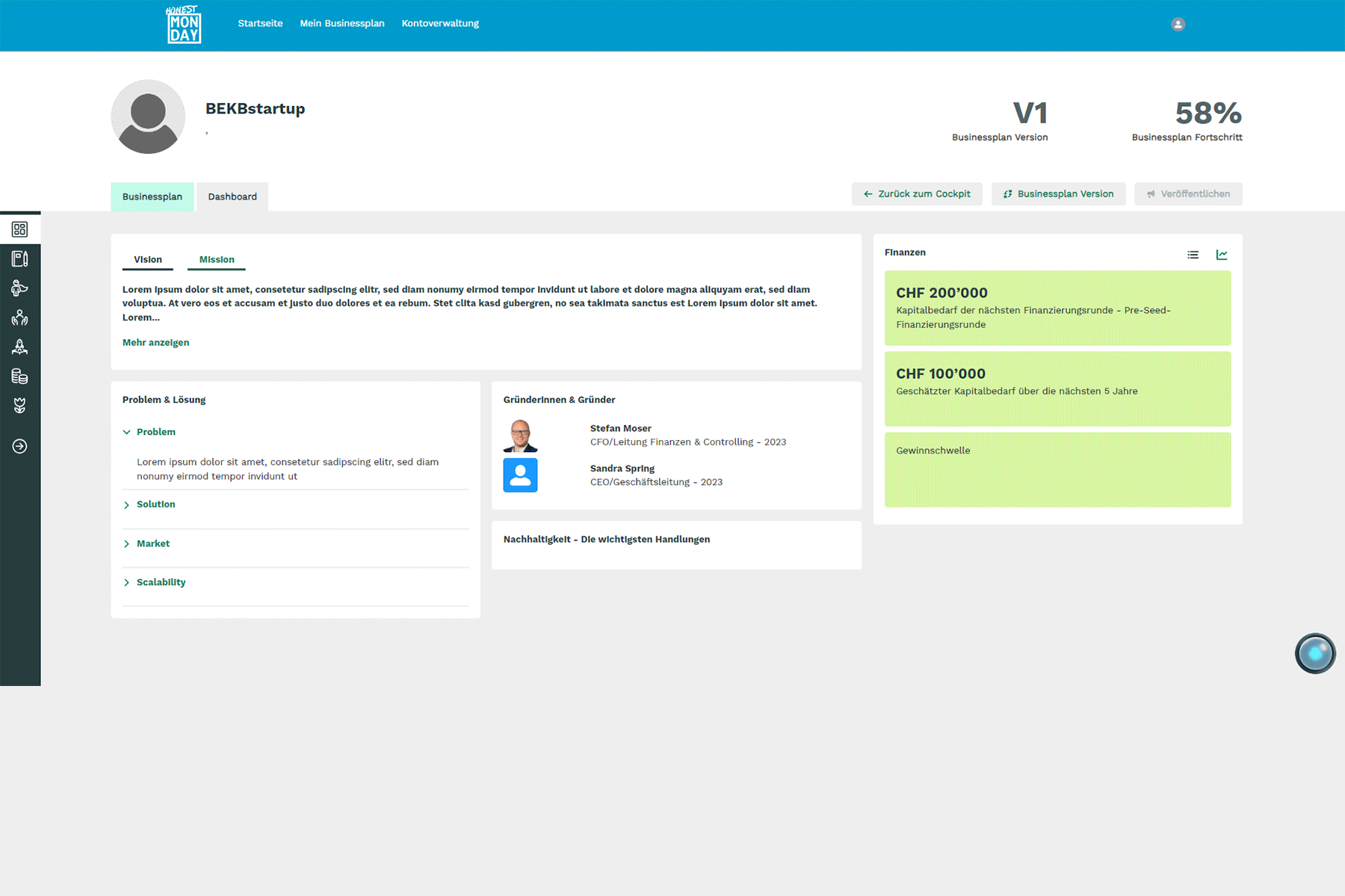The image size is (1345, 896).
Task: Expand sidebar with the circled arrow icon
Action: (x=20, y=446)
